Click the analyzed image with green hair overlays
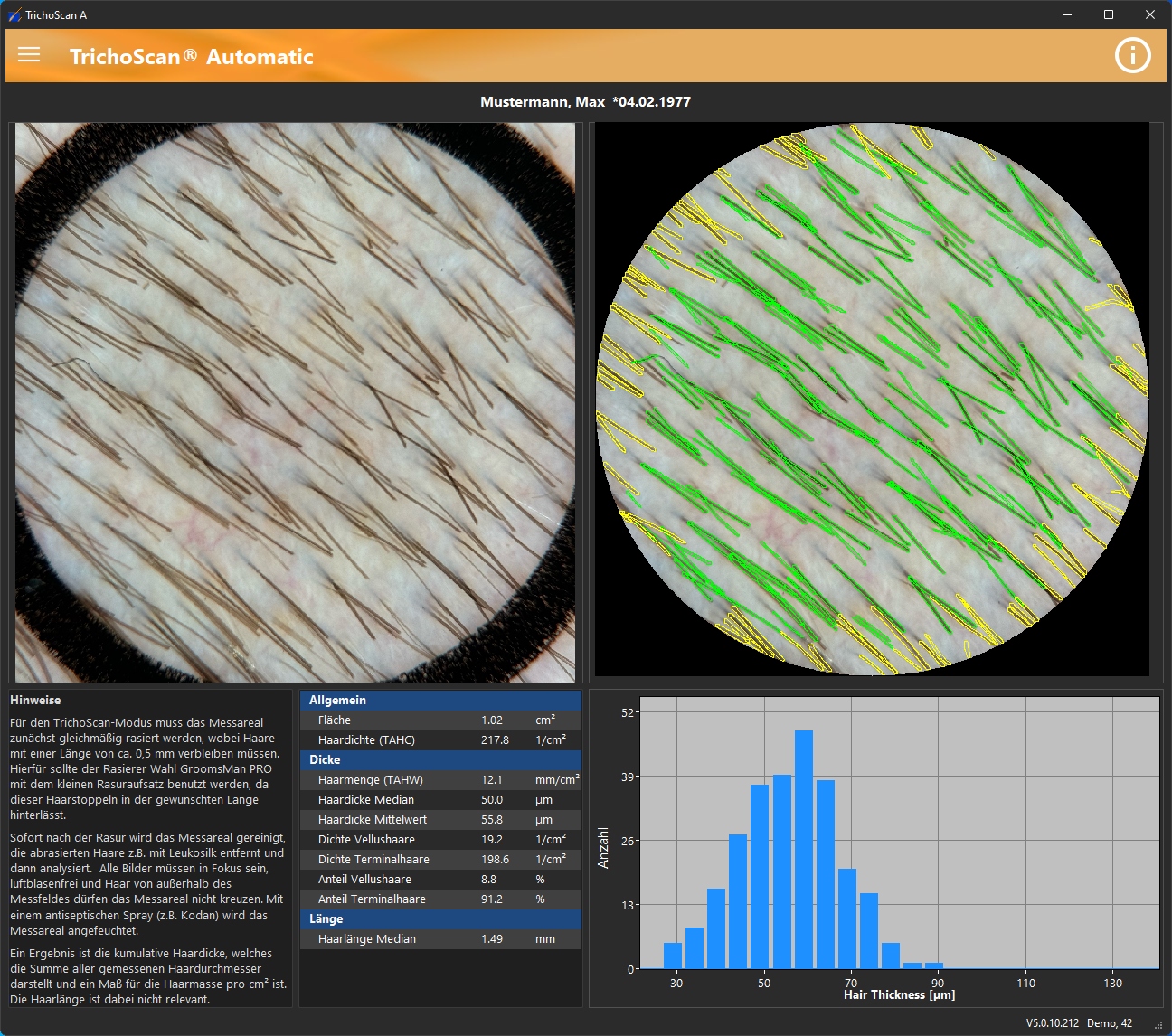Viewport: 1172px width, 1036px height. click(872, 400)
